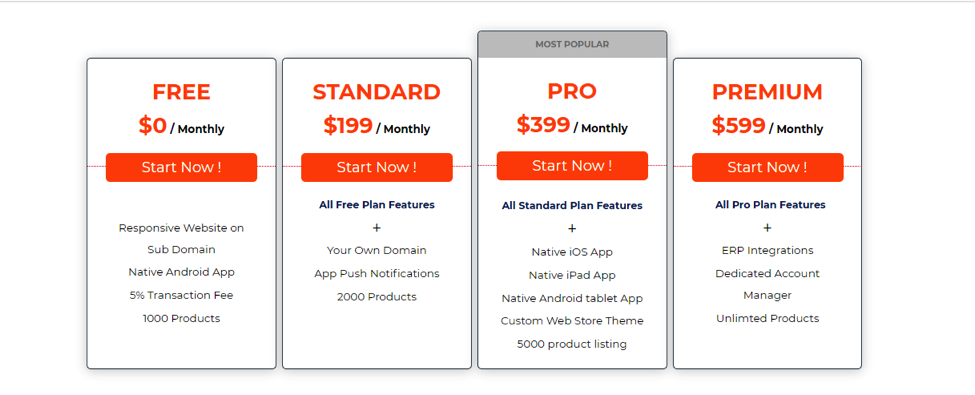
Task: Select the STANDARD plan heading
Action: coord(377,92)
